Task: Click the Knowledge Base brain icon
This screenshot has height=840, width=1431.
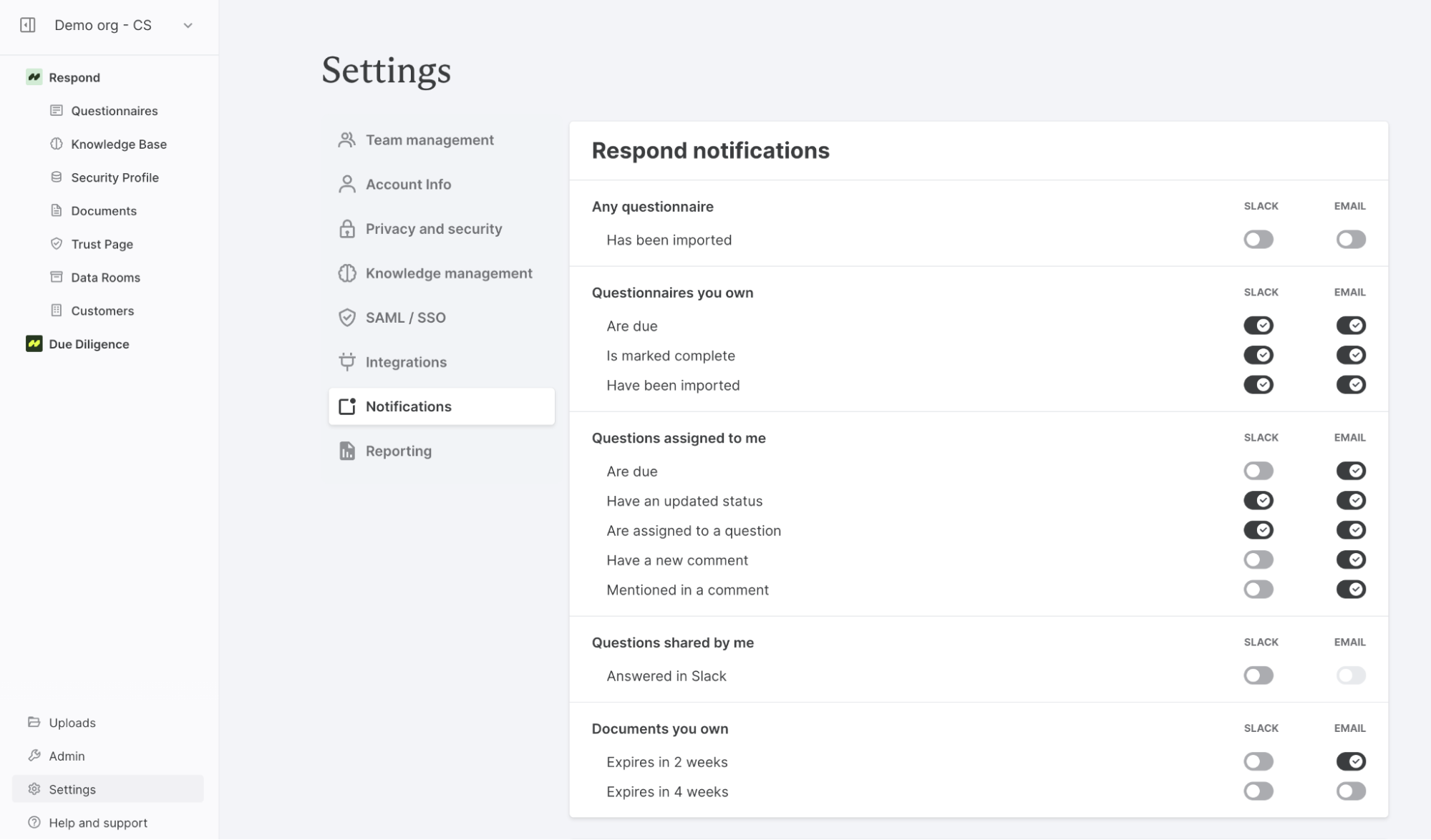Action: 57,144
